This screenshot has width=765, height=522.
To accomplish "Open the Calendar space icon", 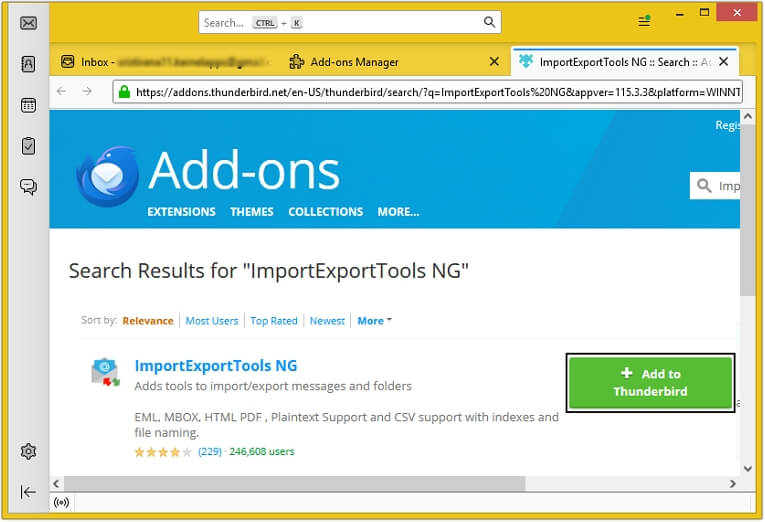I will pos(28,105).
